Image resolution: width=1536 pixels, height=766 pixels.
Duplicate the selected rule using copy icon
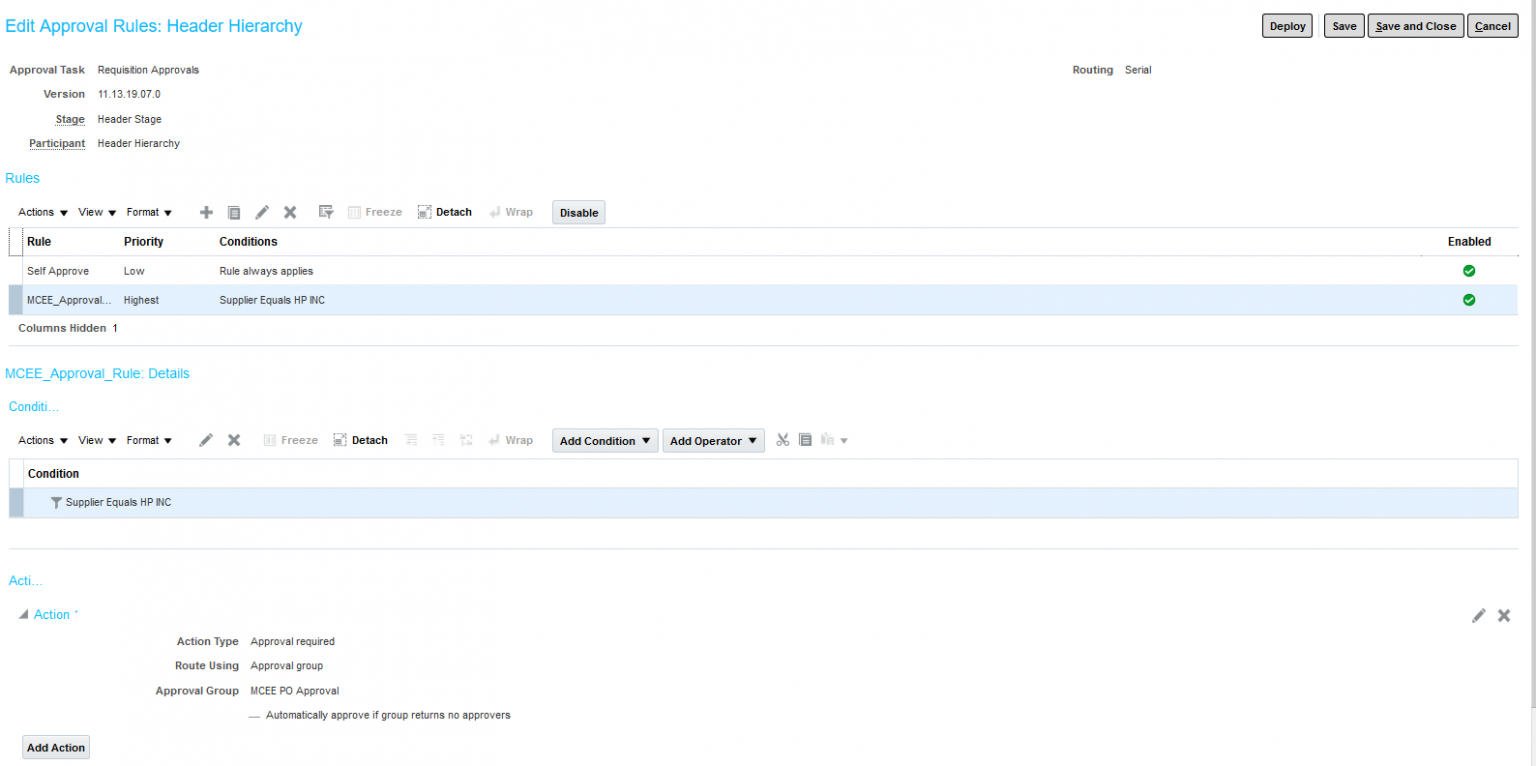pos(234,212)
